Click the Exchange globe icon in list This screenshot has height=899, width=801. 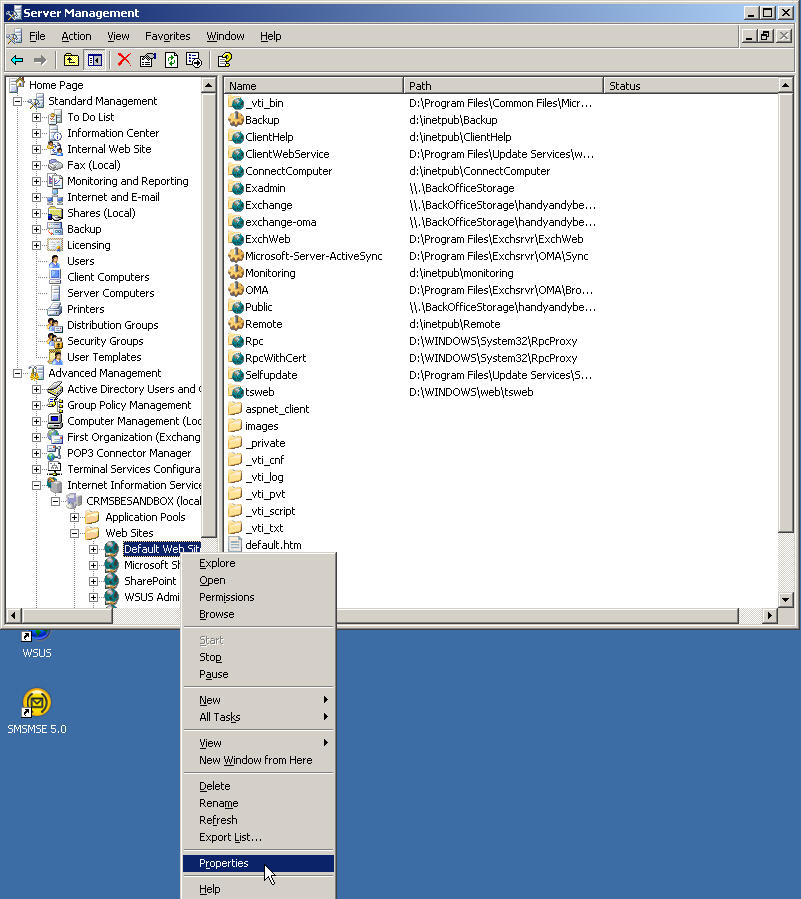click(236, 205)
